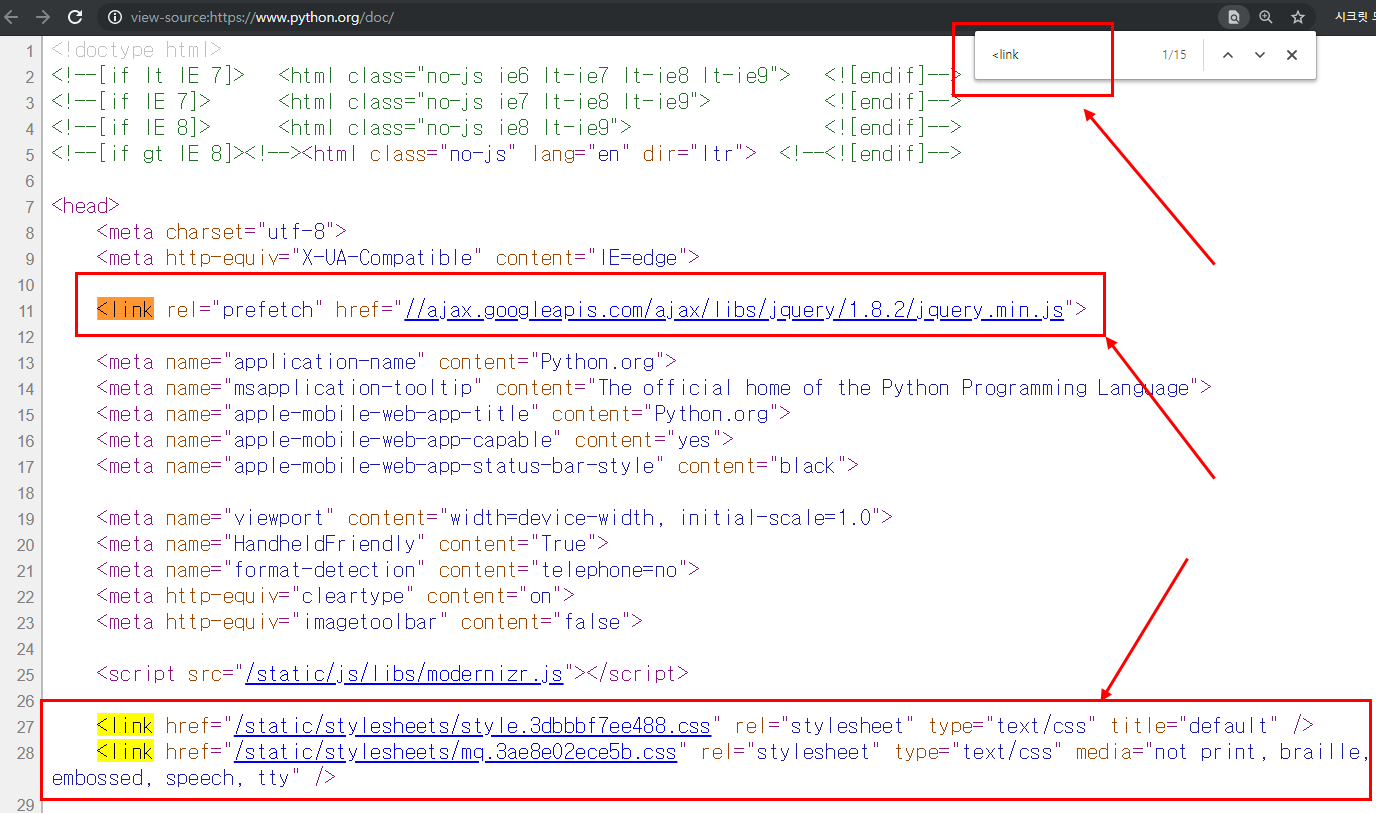Reload the view-source page
The image size is (1376, 813).
[75, 17]
